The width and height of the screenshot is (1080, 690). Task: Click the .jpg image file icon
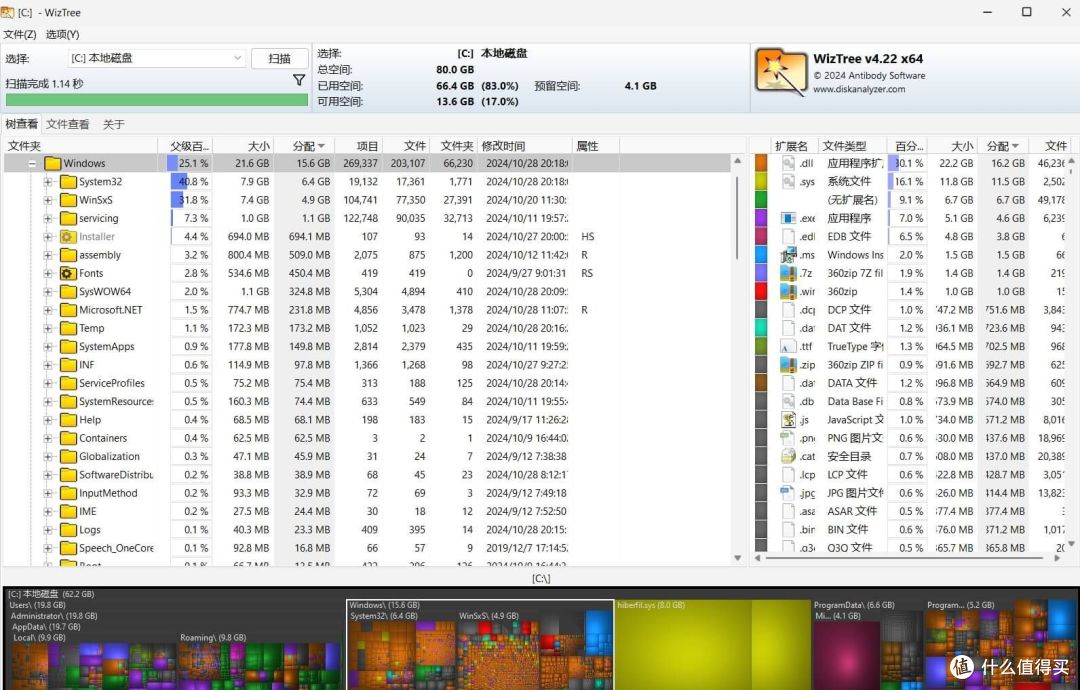click(x=789, y=493)
